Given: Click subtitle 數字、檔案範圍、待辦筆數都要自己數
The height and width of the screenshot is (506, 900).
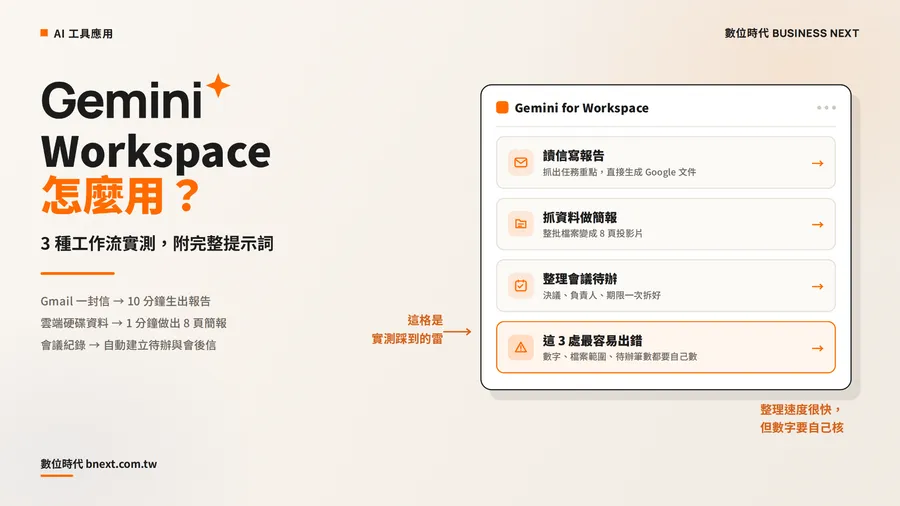Looking at the screenshot, I should point(620,356).
